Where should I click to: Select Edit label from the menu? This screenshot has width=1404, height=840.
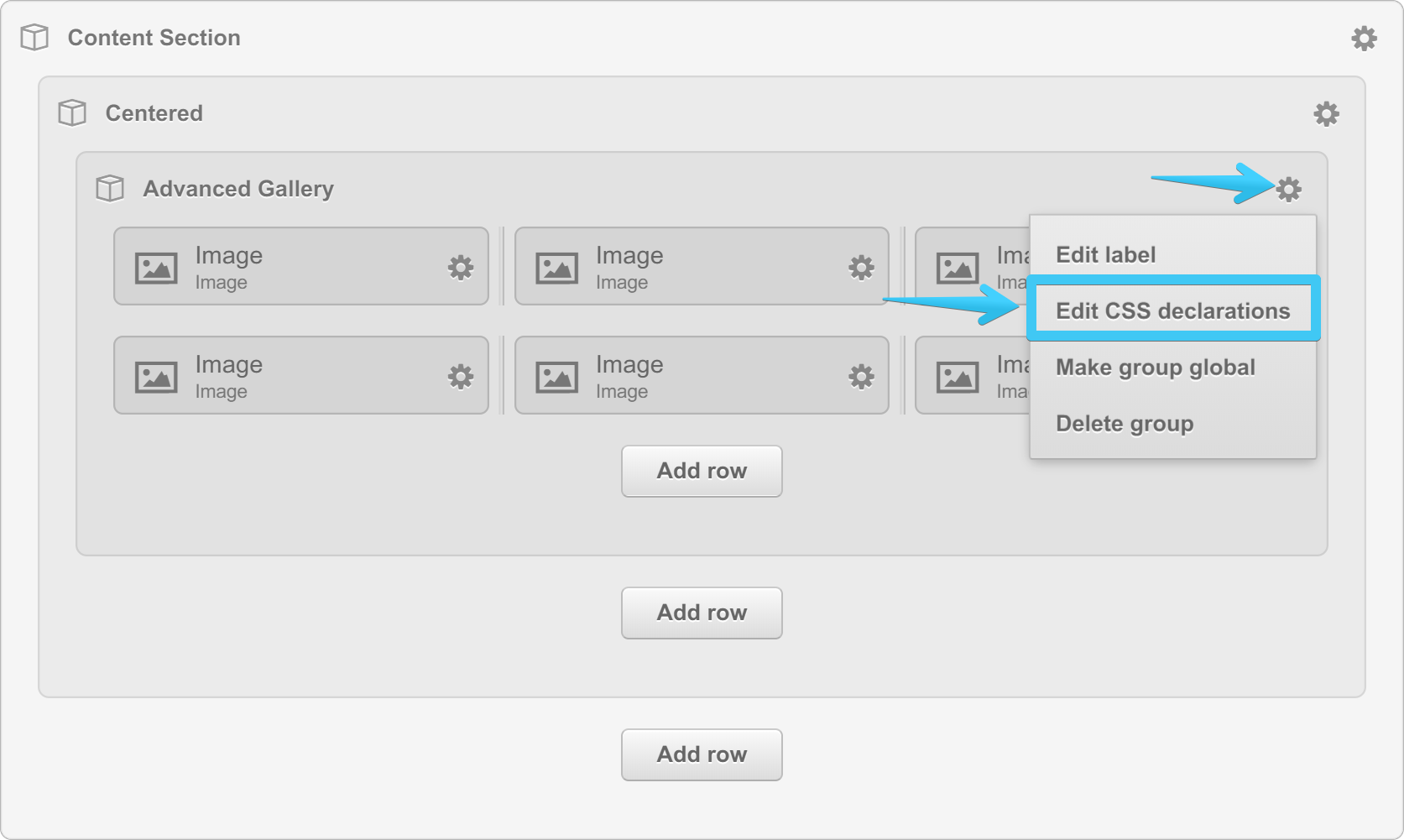(x=1105, y=254)
